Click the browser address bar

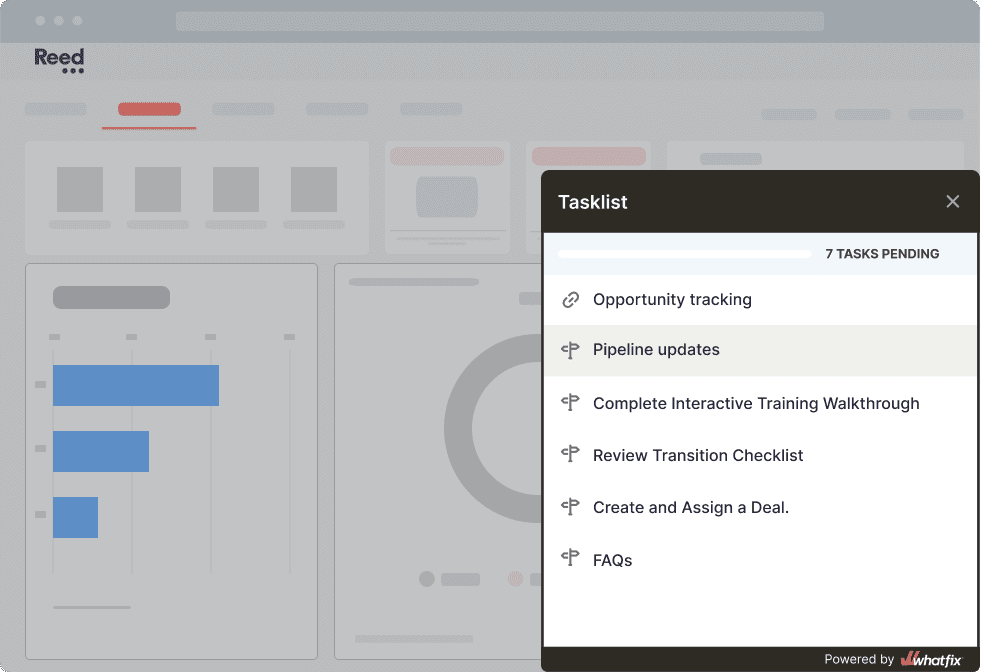500,21
